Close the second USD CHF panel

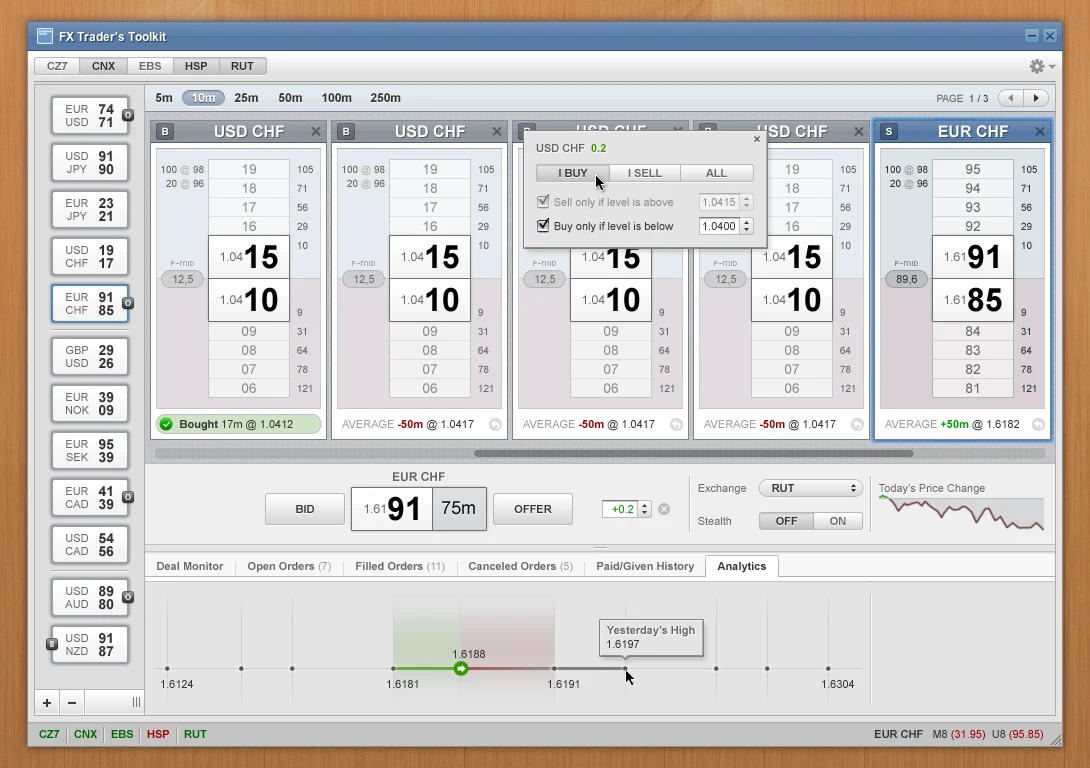tap(496, 131)
